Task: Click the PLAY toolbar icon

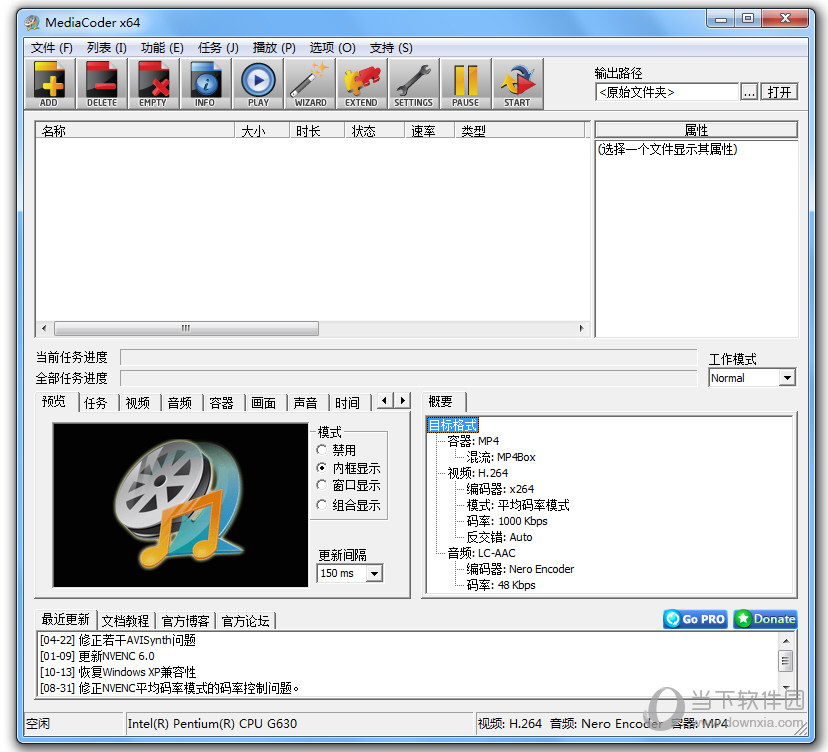Action: coord(258,84)
